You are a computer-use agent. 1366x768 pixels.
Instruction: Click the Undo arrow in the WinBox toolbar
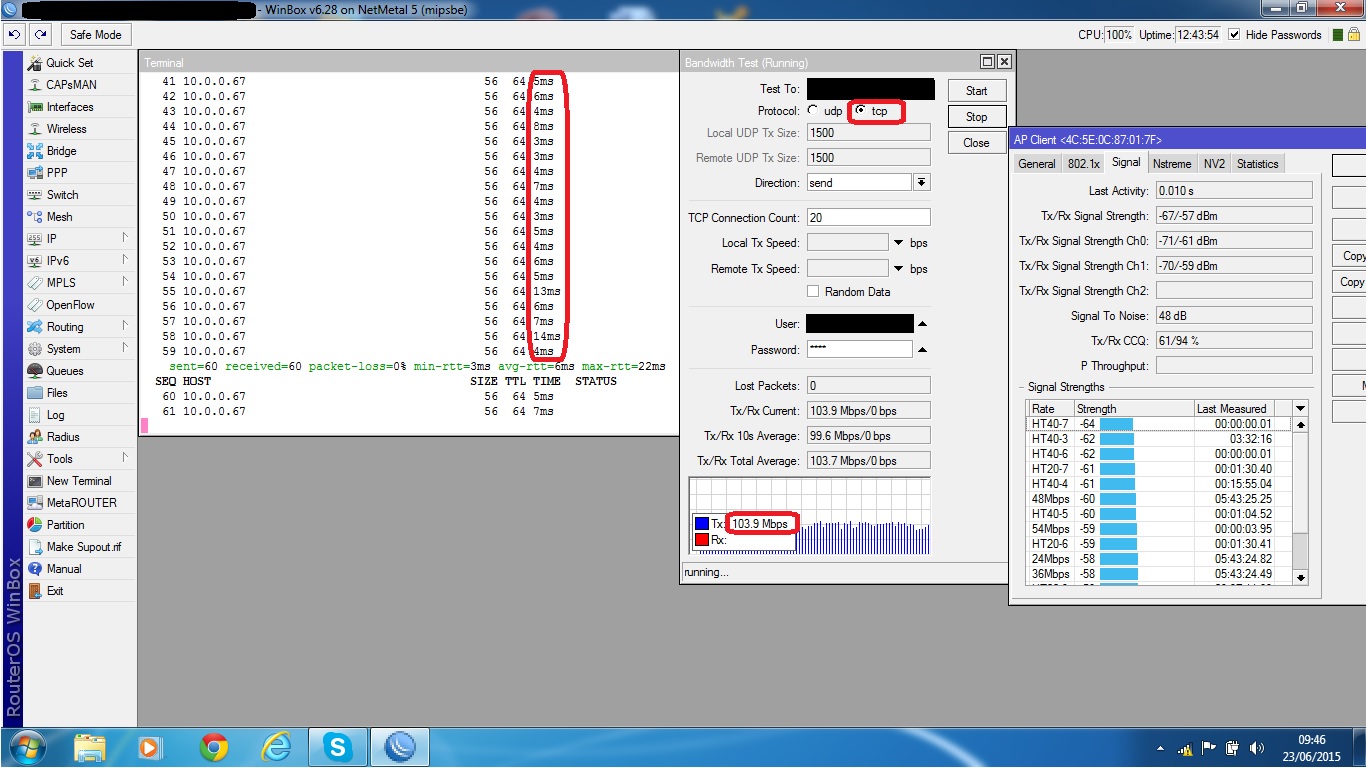coord(14,34)
